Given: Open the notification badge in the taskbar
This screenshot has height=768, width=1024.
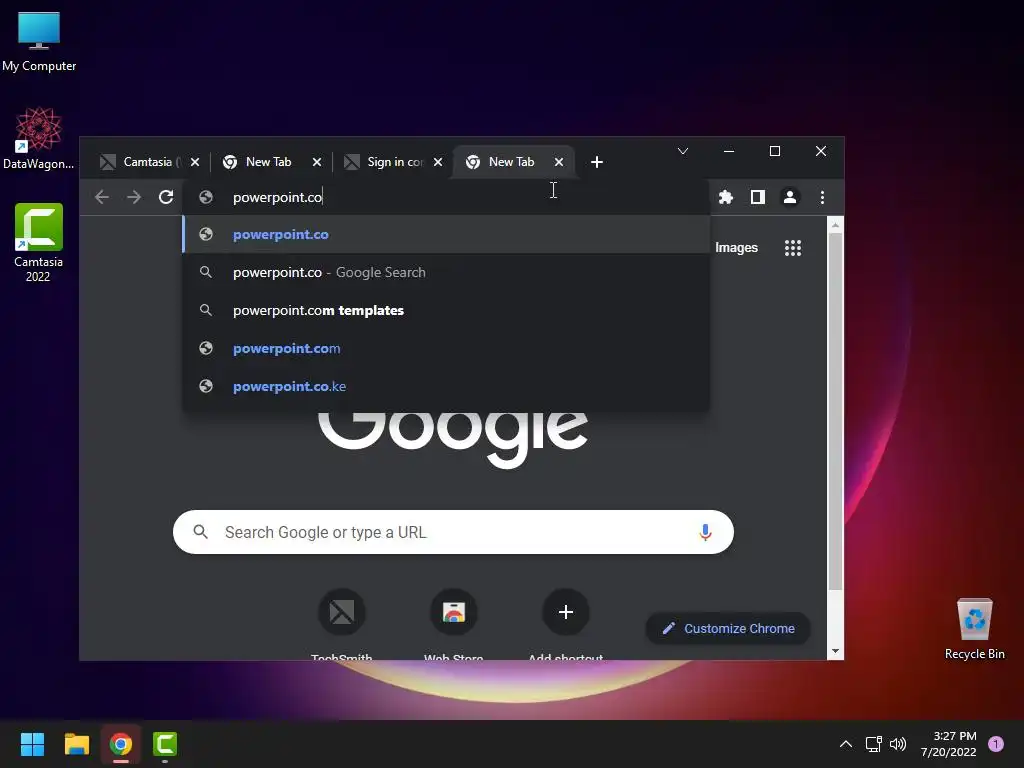Looking at the screenshot, I should coord(996,744).
